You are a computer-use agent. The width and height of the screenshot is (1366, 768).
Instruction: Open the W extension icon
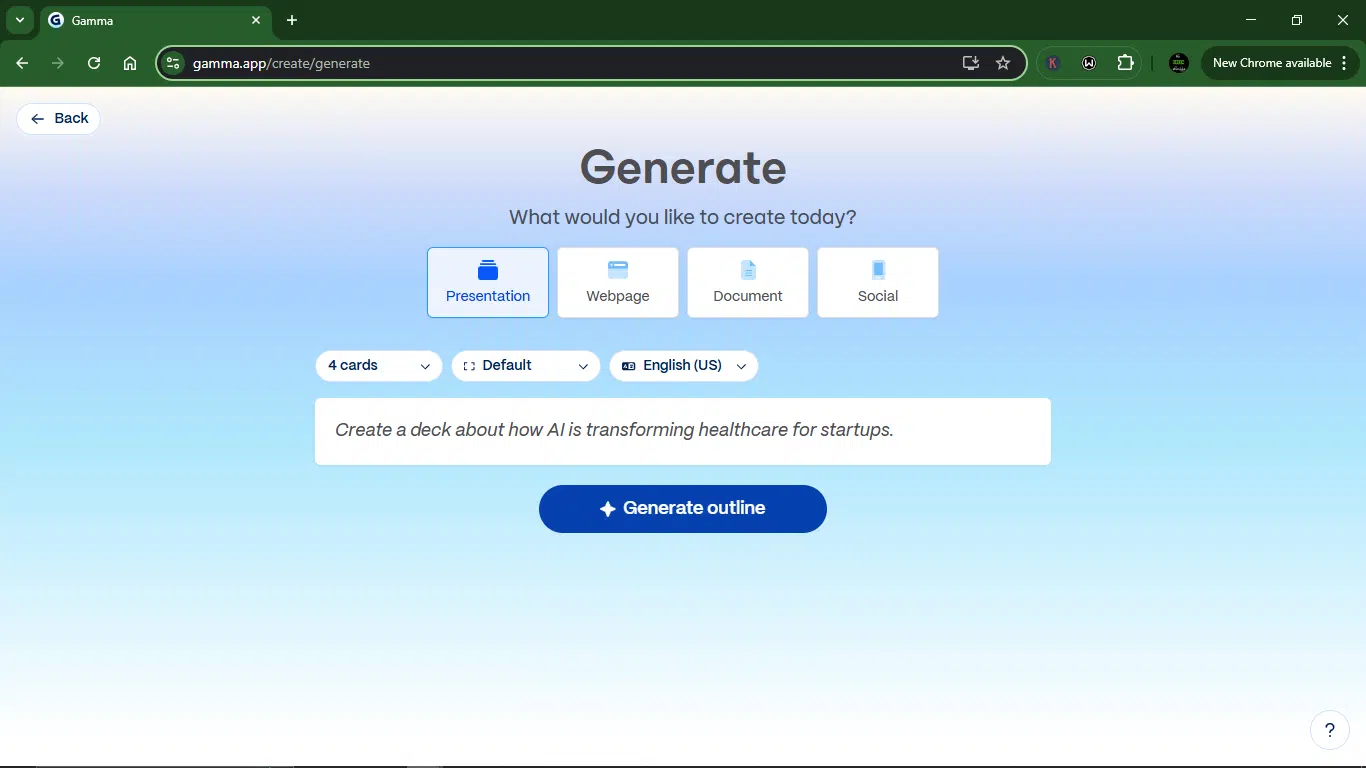coord(1089,63)
